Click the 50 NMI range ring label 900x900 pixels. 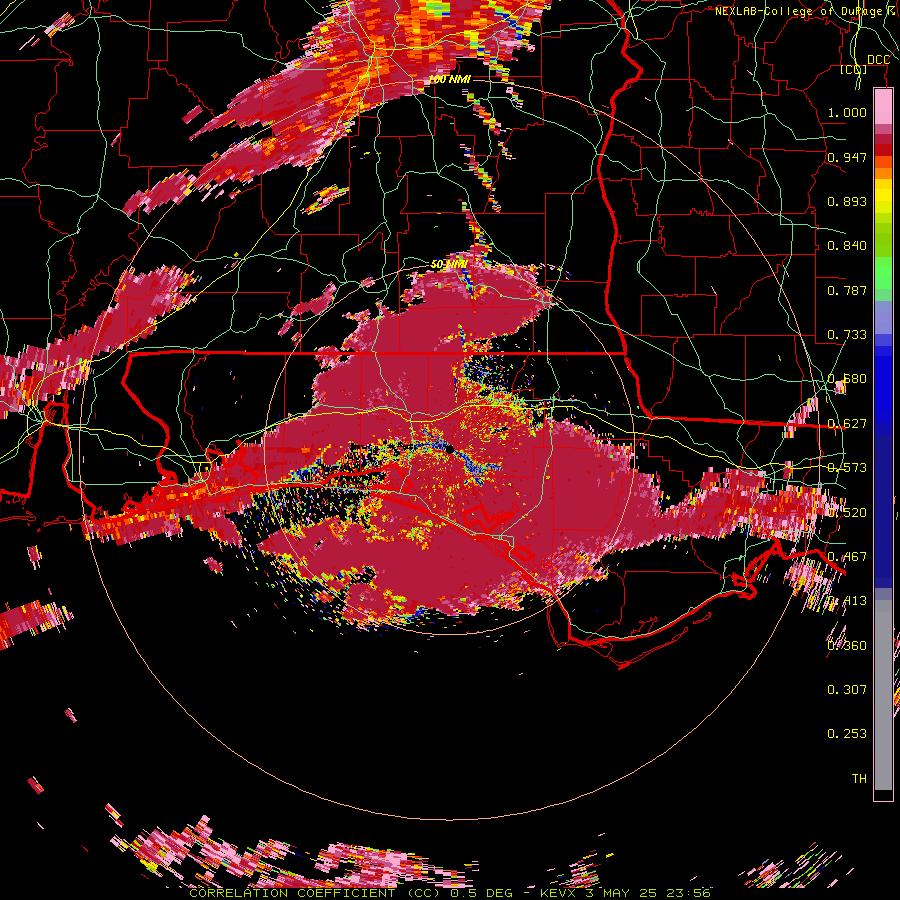(449, 265)
